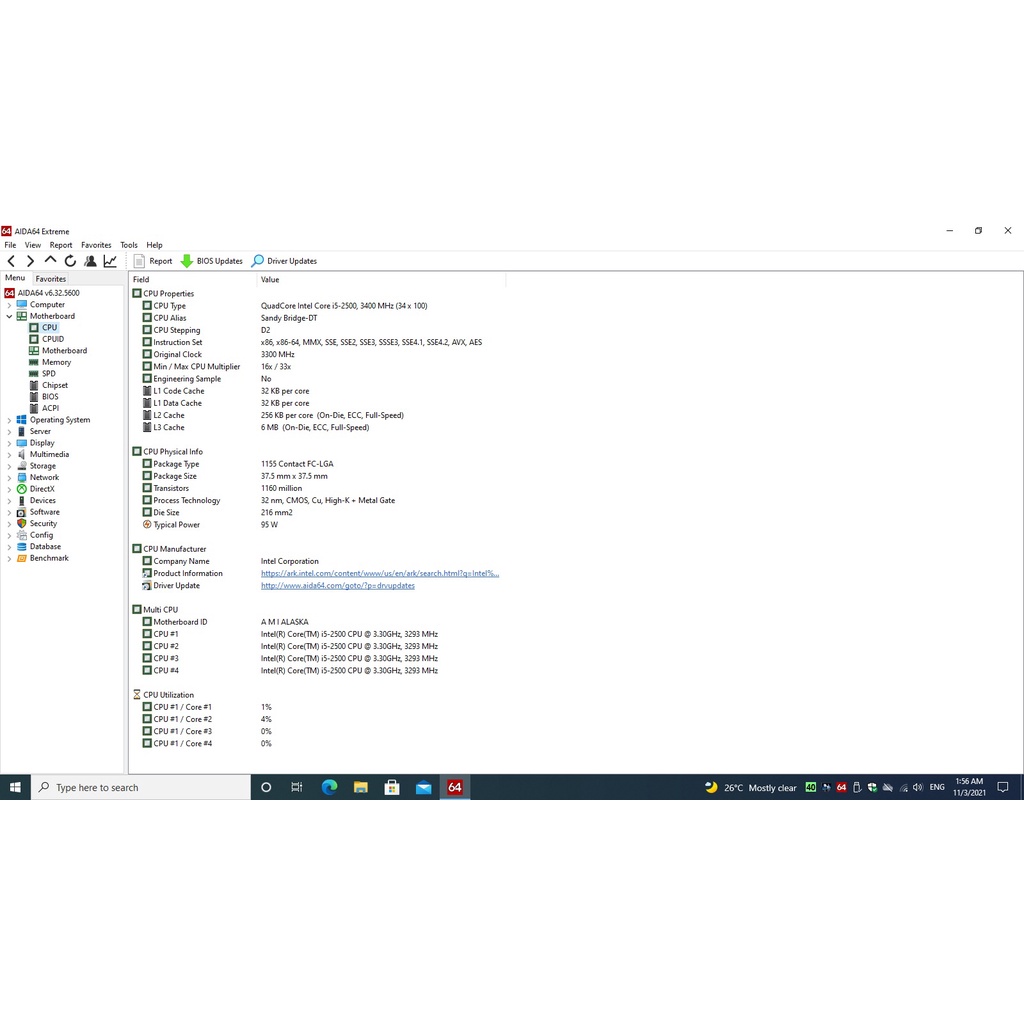Expand the Server tree node
1024x1024 pixels.
[9, 432]
